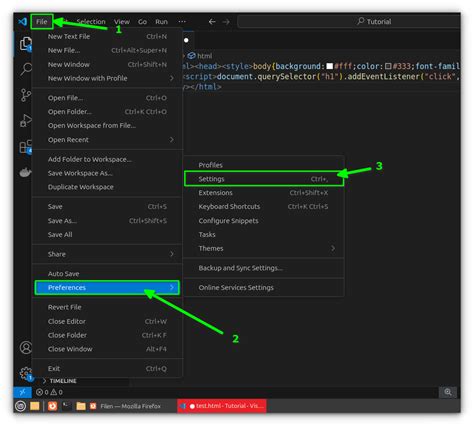Choose Save All entry
This screenshot has height=427, width=474.
pos(107,235)
